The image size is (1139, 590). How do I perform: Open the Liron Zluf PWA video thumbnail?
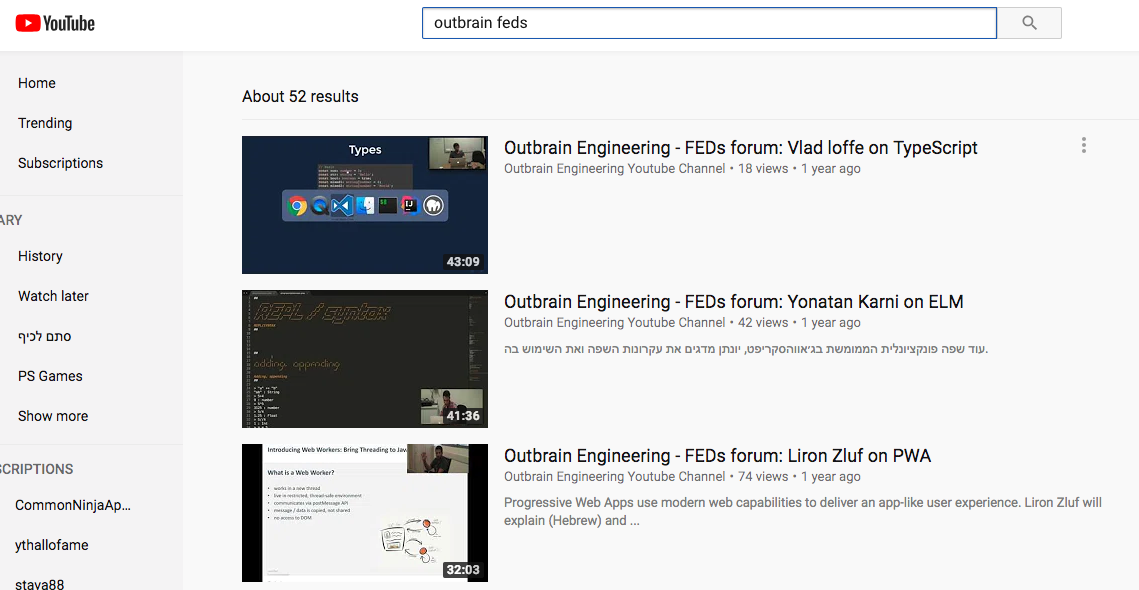tap(365, 513)
